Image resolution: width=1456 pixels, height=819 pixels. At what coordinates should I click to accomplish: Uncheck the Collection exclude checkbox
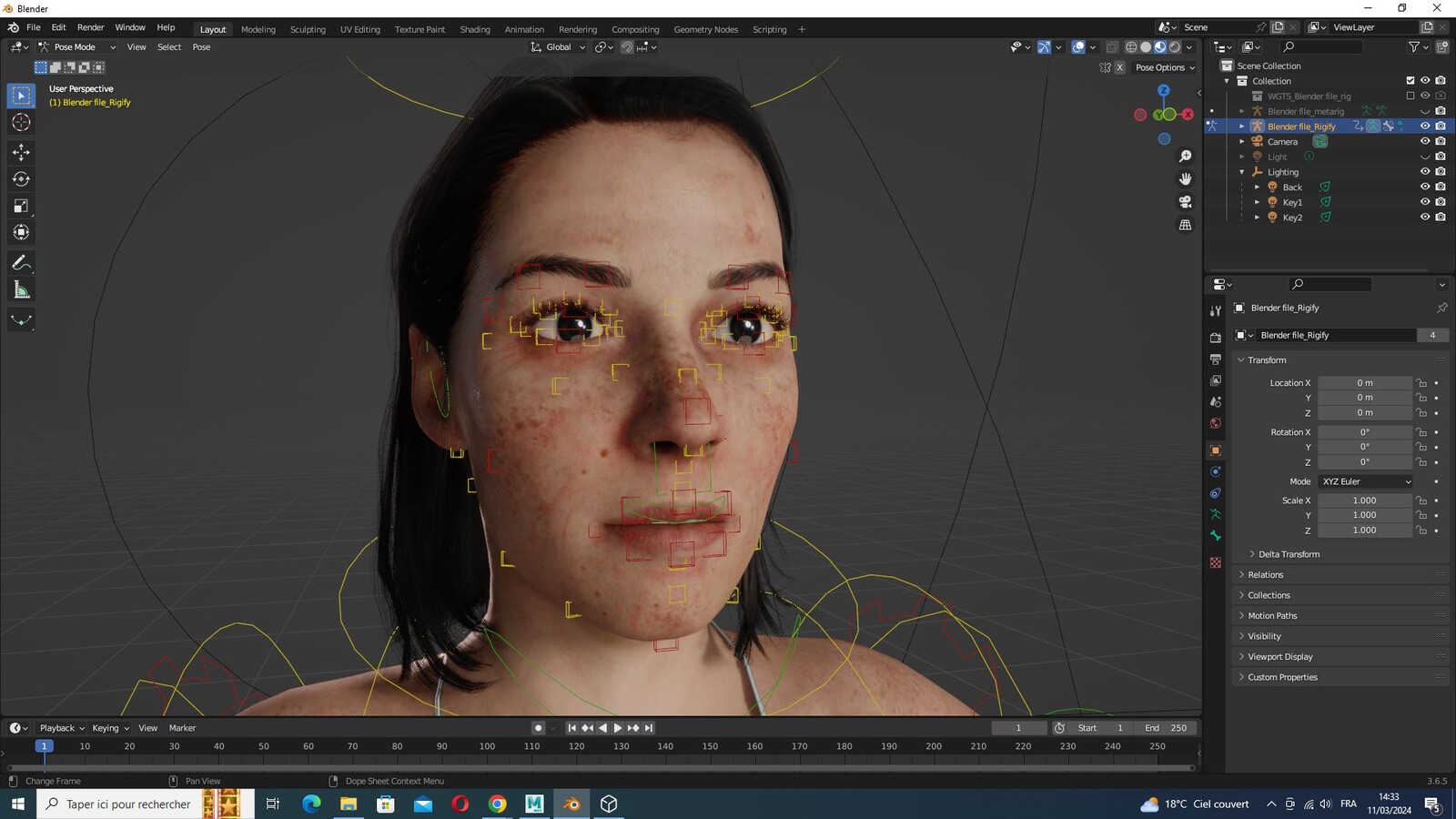[x=1410, y=81]
